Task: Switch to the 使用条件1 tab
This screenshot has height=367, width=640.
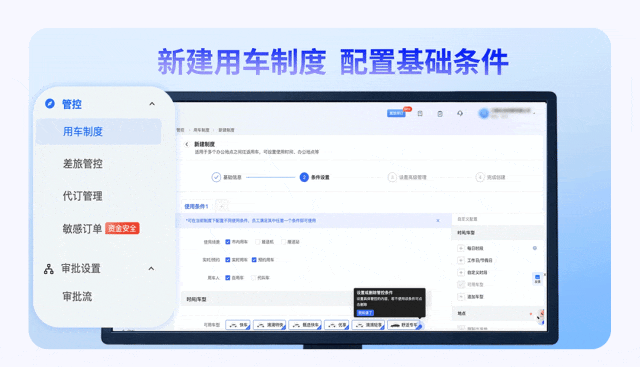Action: [196, 206]
